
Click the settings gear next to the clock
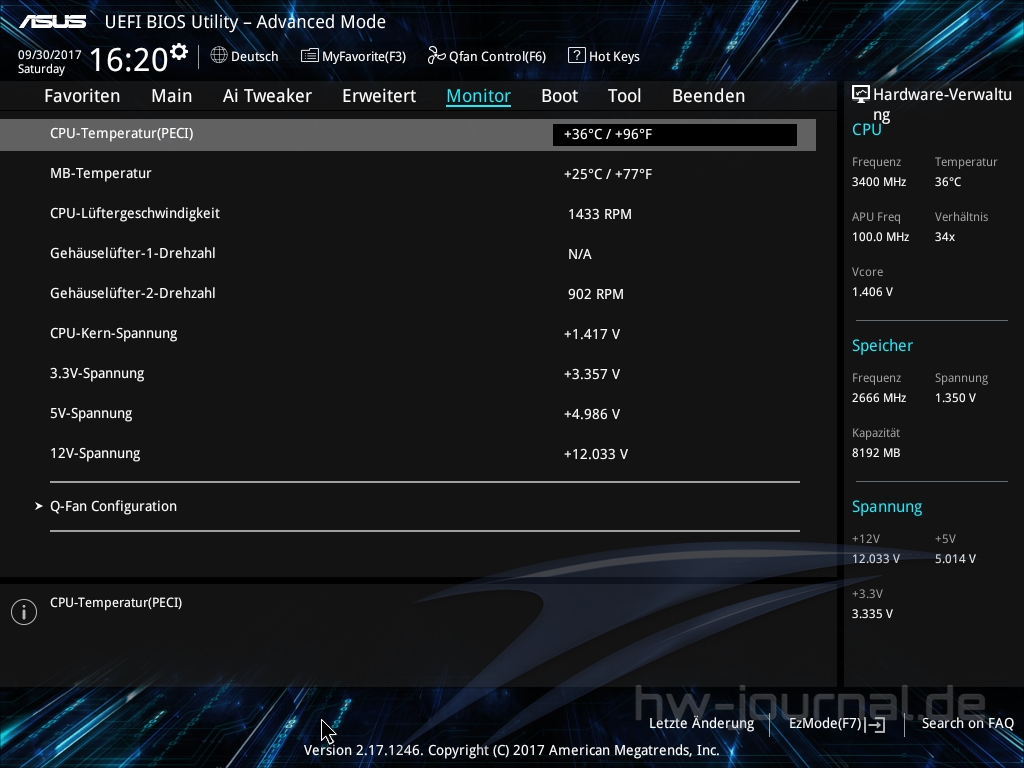click(x=178, y=52)
